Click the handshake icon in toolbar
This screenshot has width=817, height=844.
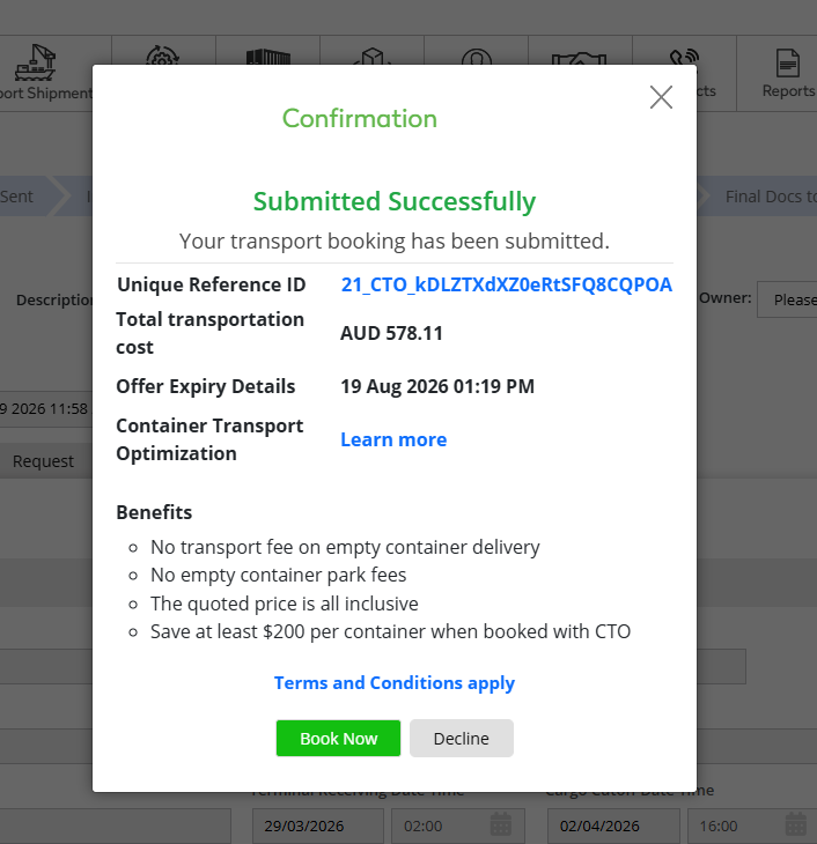(x=579, y=59)
